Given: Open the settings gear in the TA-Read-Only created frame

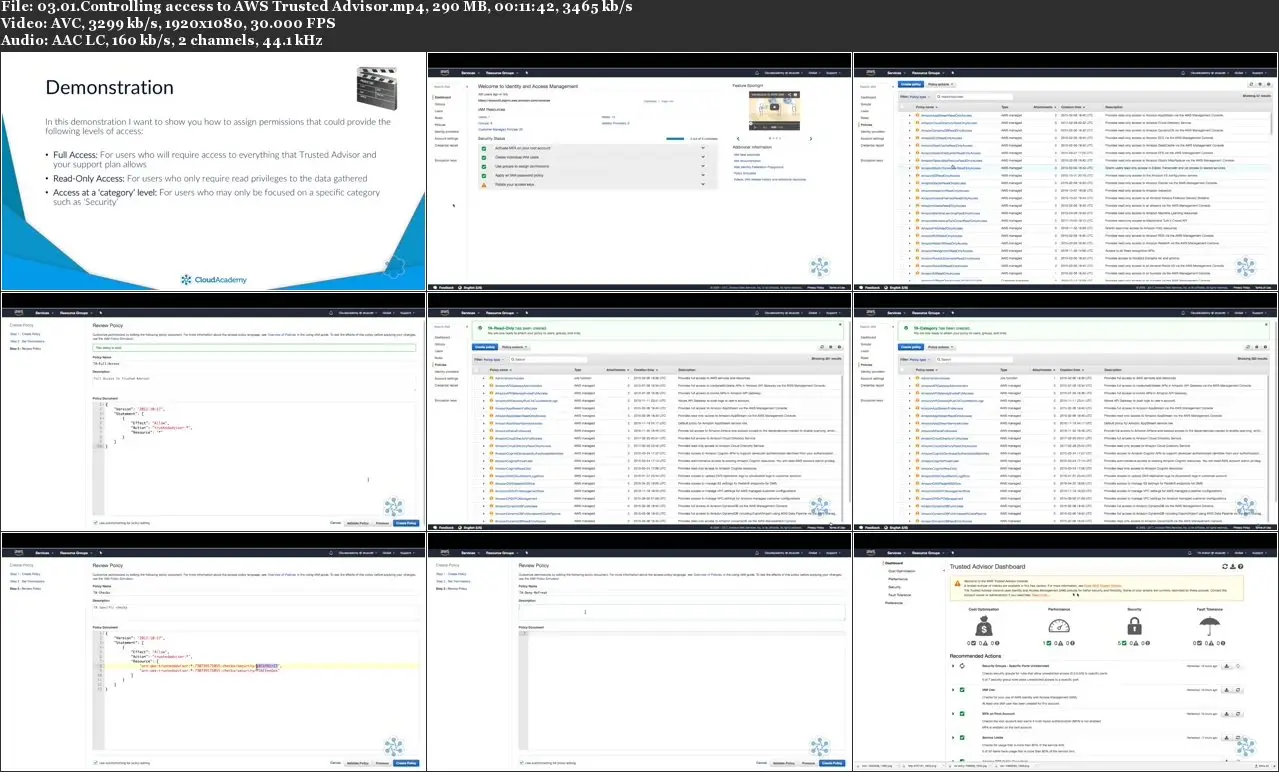Looking at the screenshot, I should [833, 347].
